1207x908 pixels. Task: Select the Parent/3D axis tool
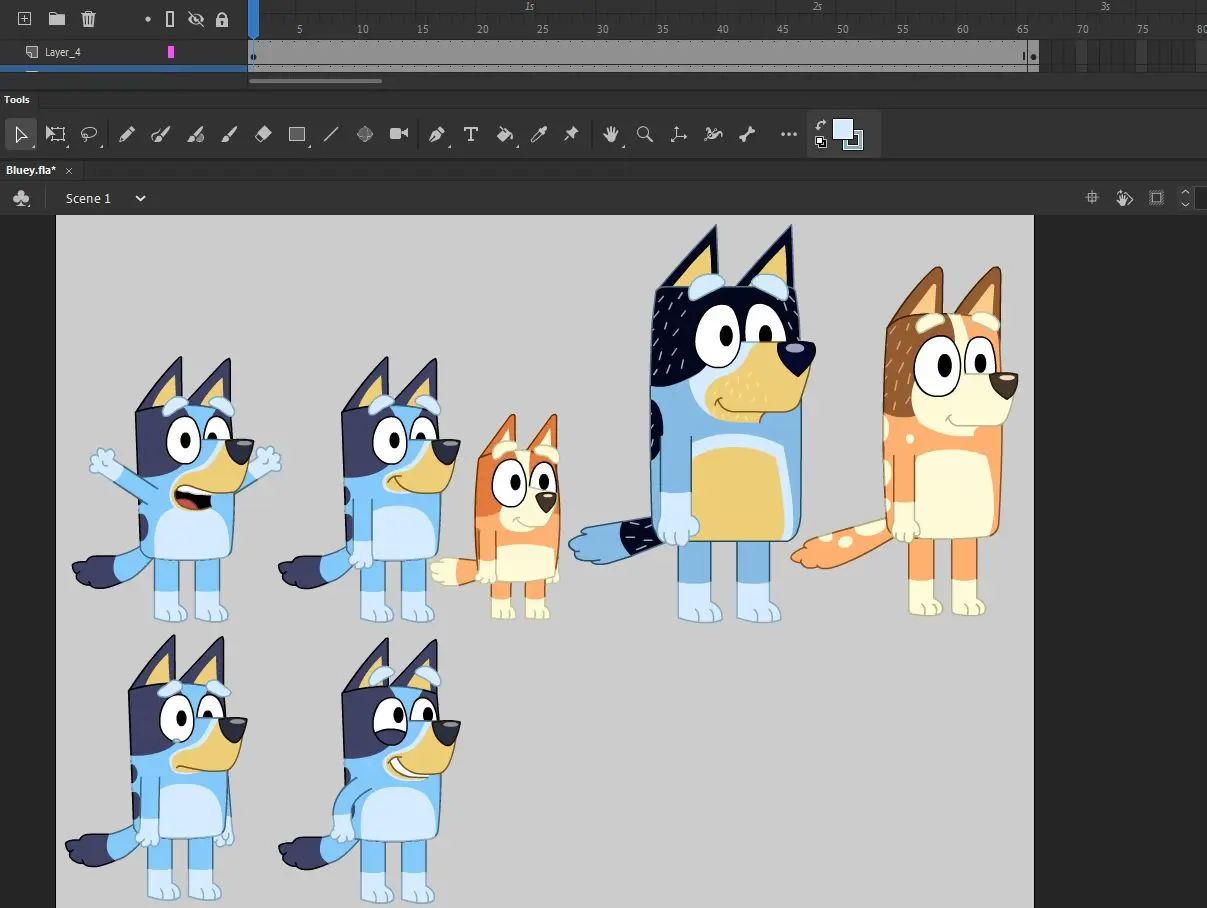[679, 134]
